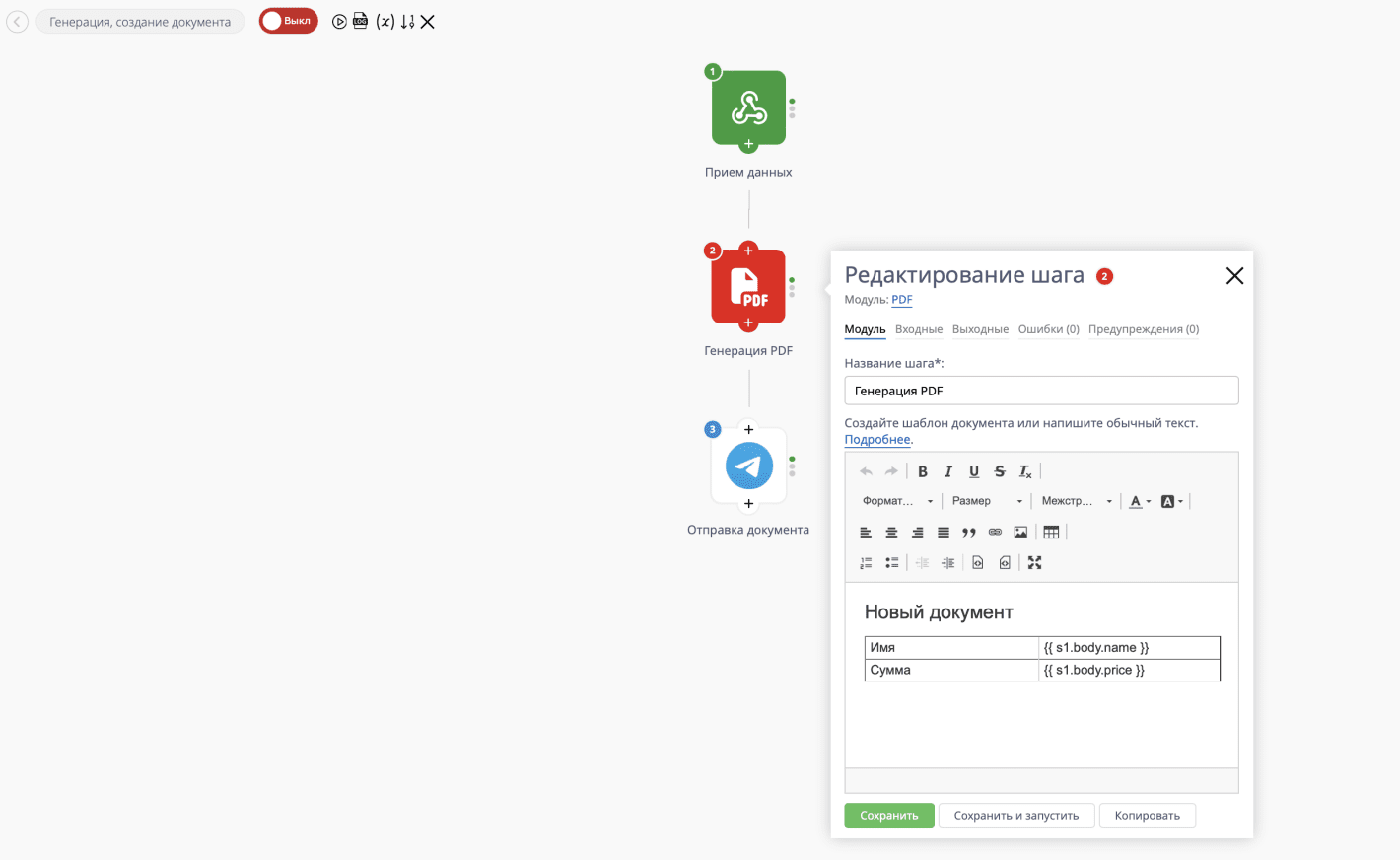Insert a table via the table icon

coord(1051,533)
